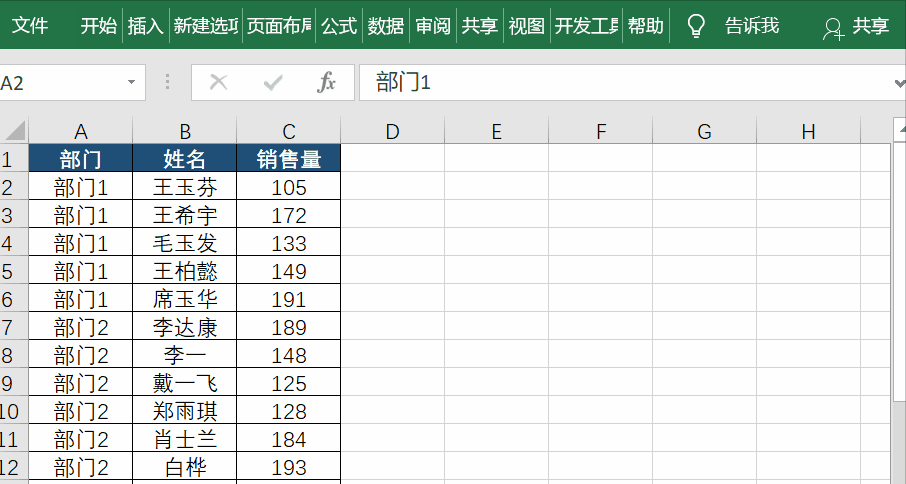Select column D header

pos(393,131)
